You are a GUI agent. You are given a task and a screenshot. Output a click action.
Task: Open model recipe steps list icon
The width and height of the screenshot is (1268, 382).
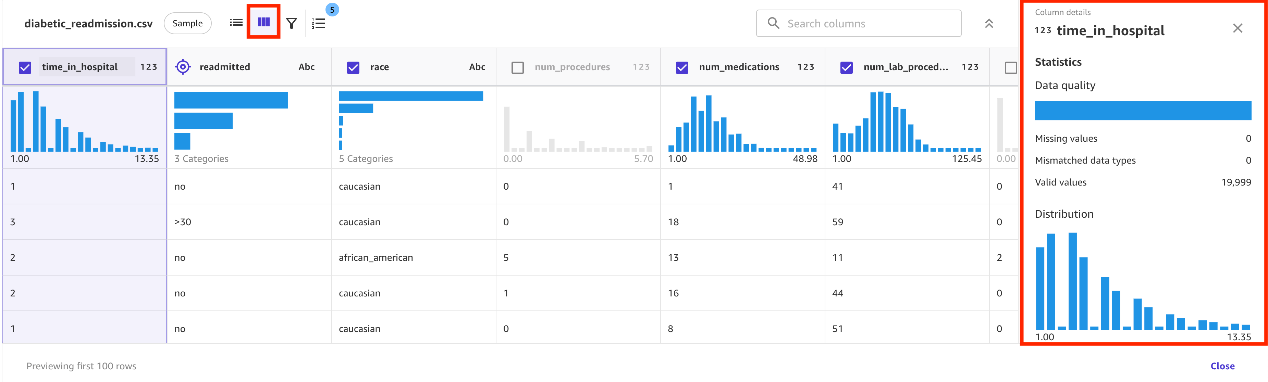319,23
